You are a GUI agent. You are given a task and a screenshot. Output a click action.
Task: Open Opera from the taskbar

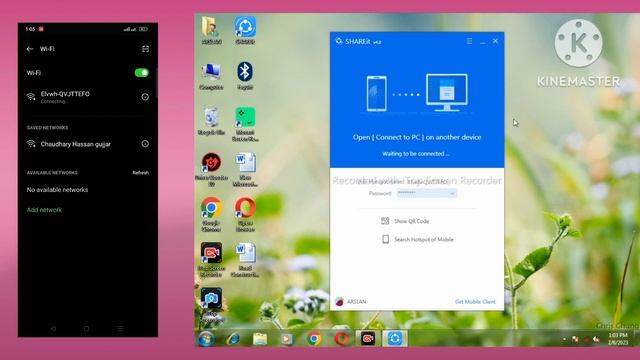click(x=341, y=339)
